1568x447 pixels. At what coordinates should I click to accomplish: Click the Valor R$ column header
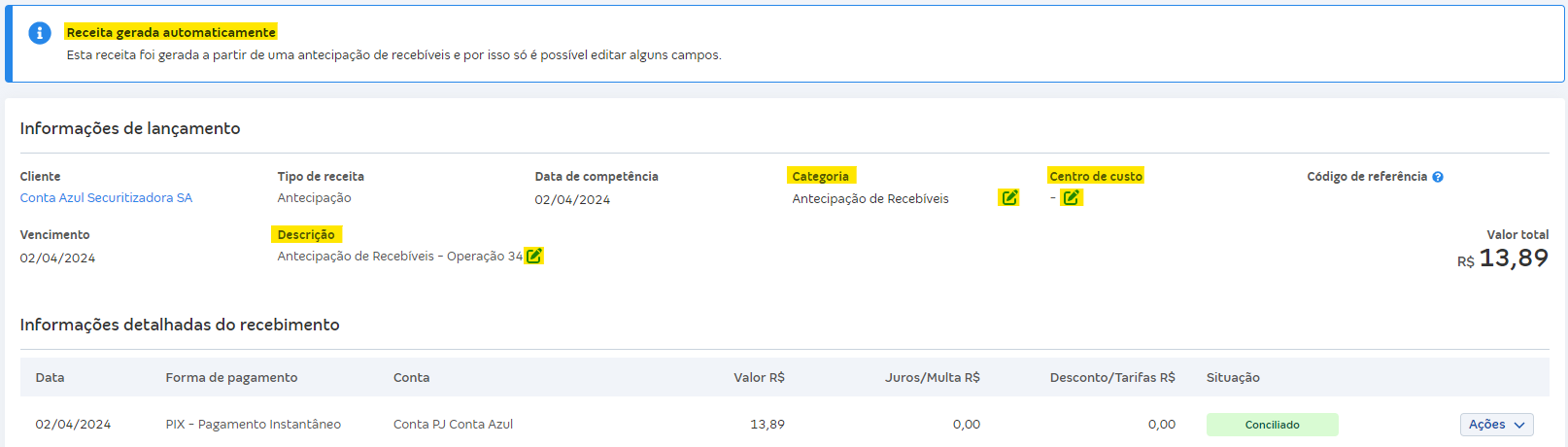click(x=759, y=378)
